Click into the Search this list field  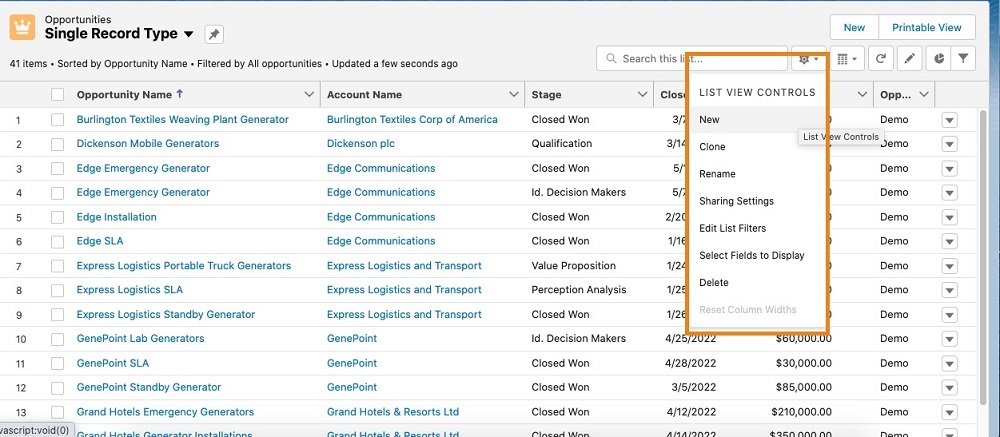click(x=690, y=59)
